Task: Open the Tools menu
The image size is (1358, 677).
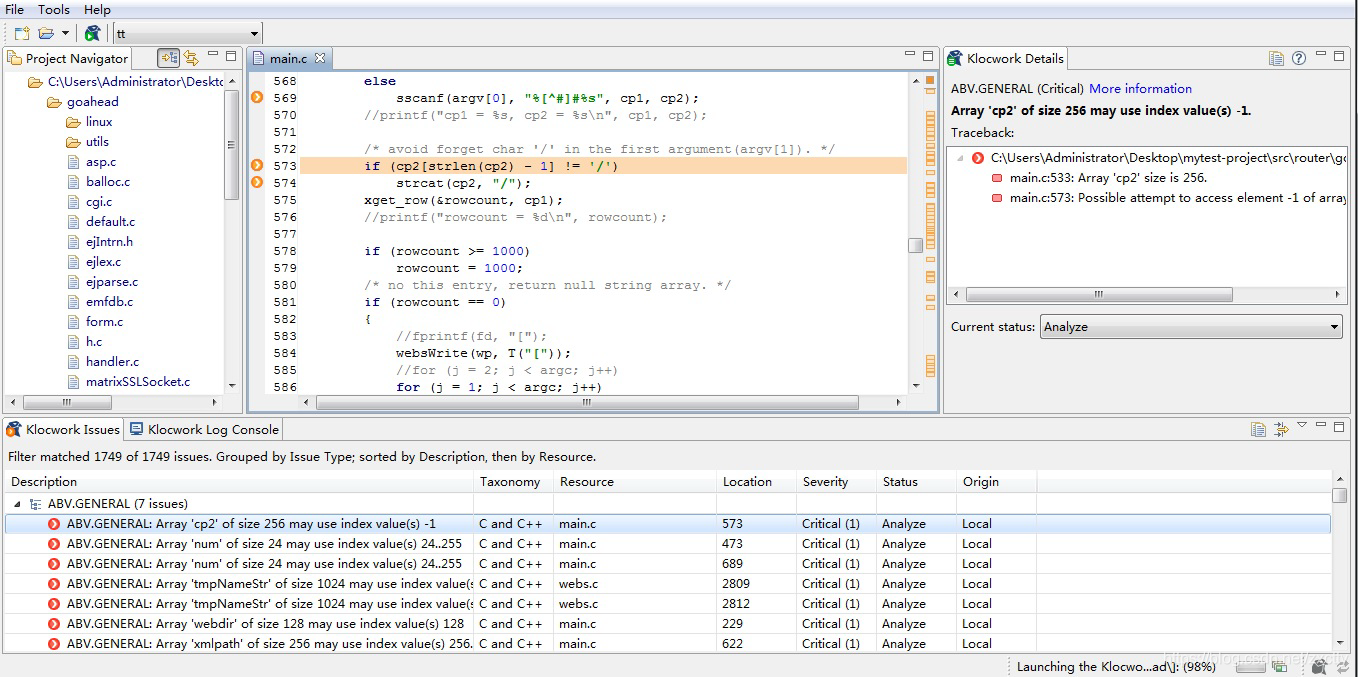Action: tap(54, 9)
